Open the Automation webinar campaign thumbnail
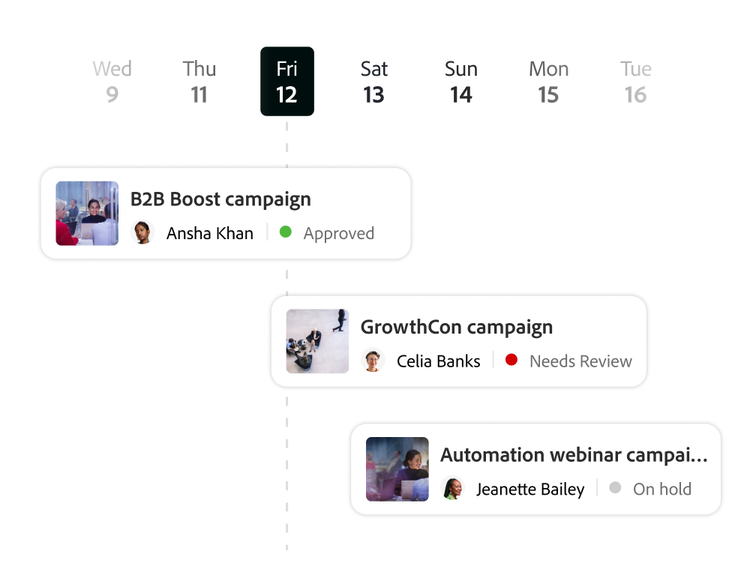This screenshot has width=750, height=563. 397,469
